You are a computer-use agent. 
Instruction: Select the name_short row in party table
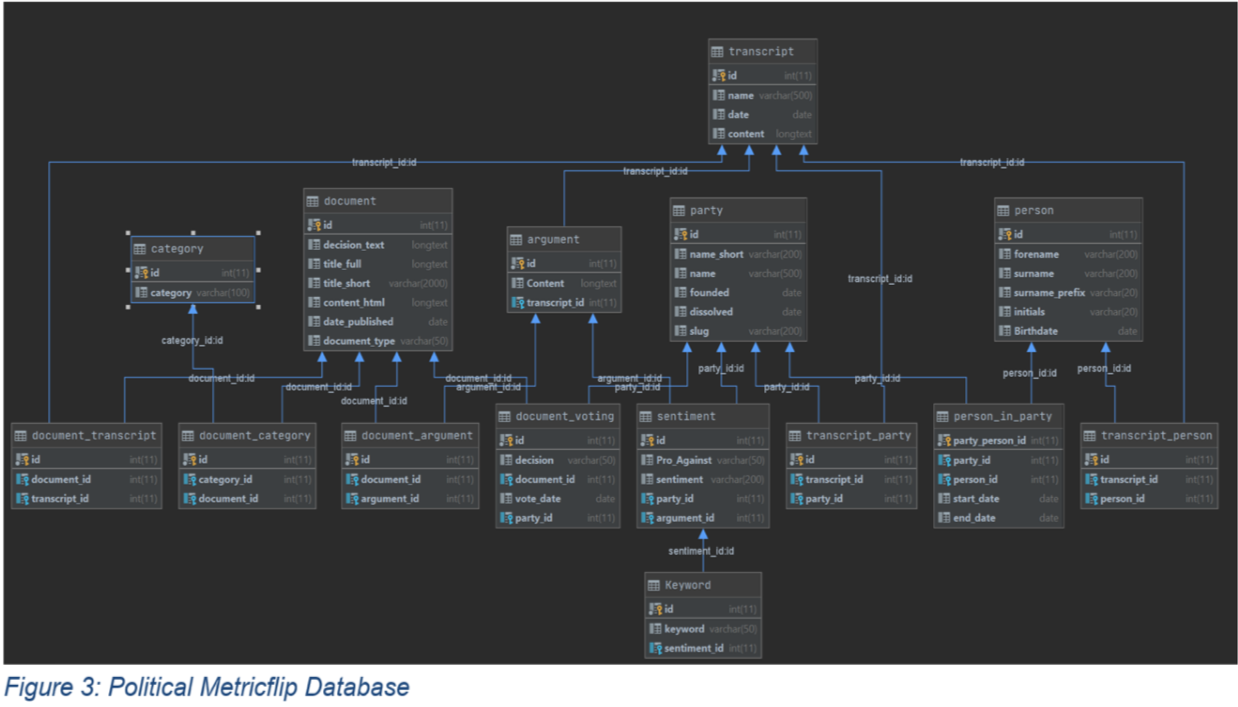click(738, 254)
